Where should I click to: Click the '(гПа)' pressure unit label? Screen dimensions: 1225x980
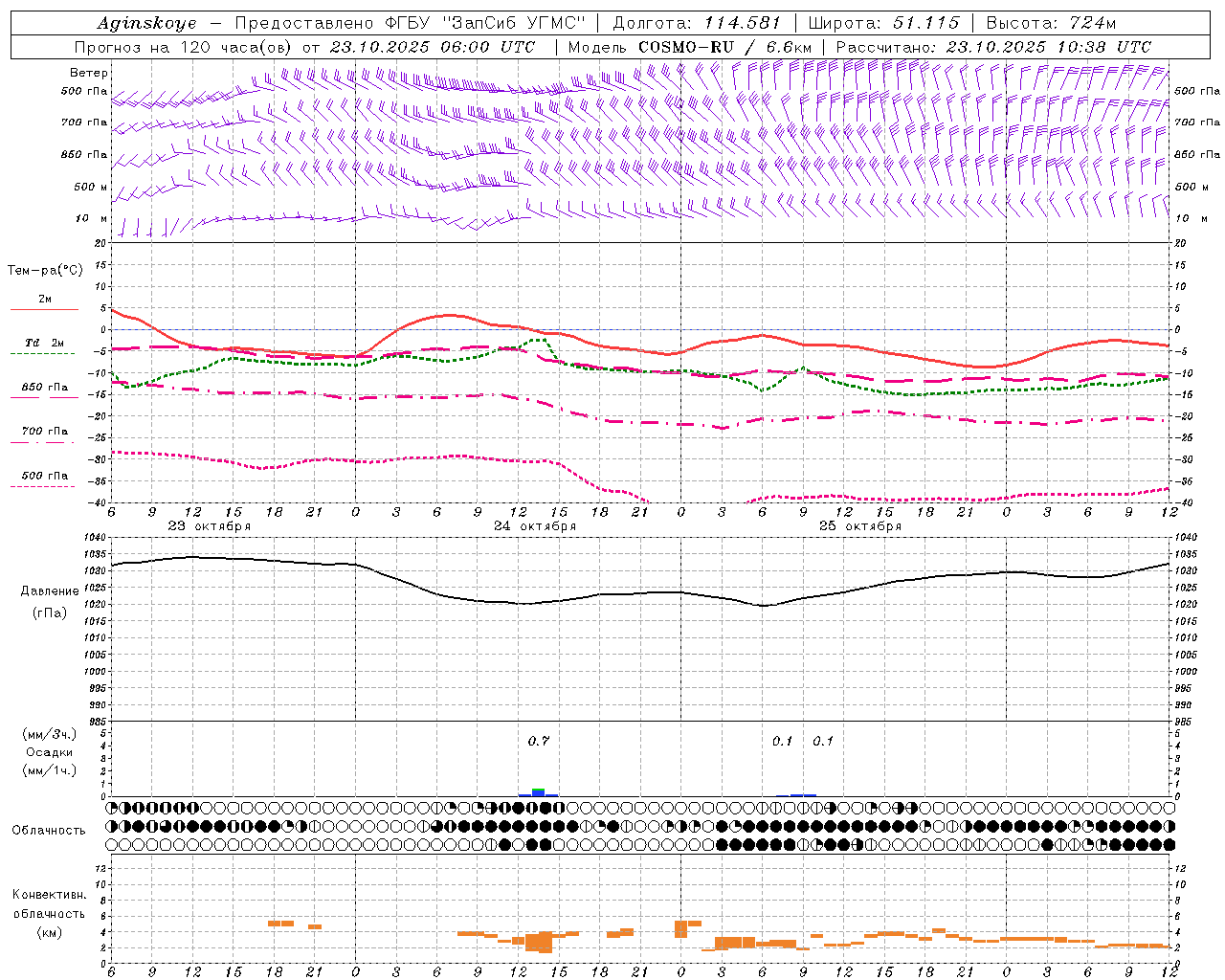[50, 612]
